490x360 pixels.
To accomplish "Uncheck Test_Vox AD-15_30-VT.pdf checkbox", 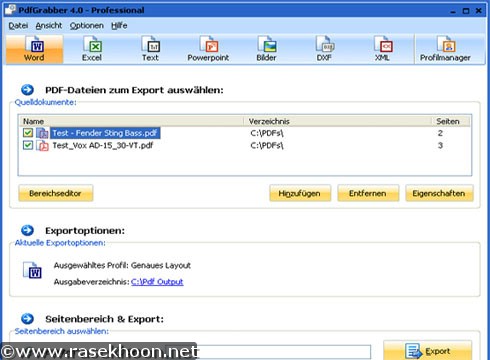I will 28,145.
